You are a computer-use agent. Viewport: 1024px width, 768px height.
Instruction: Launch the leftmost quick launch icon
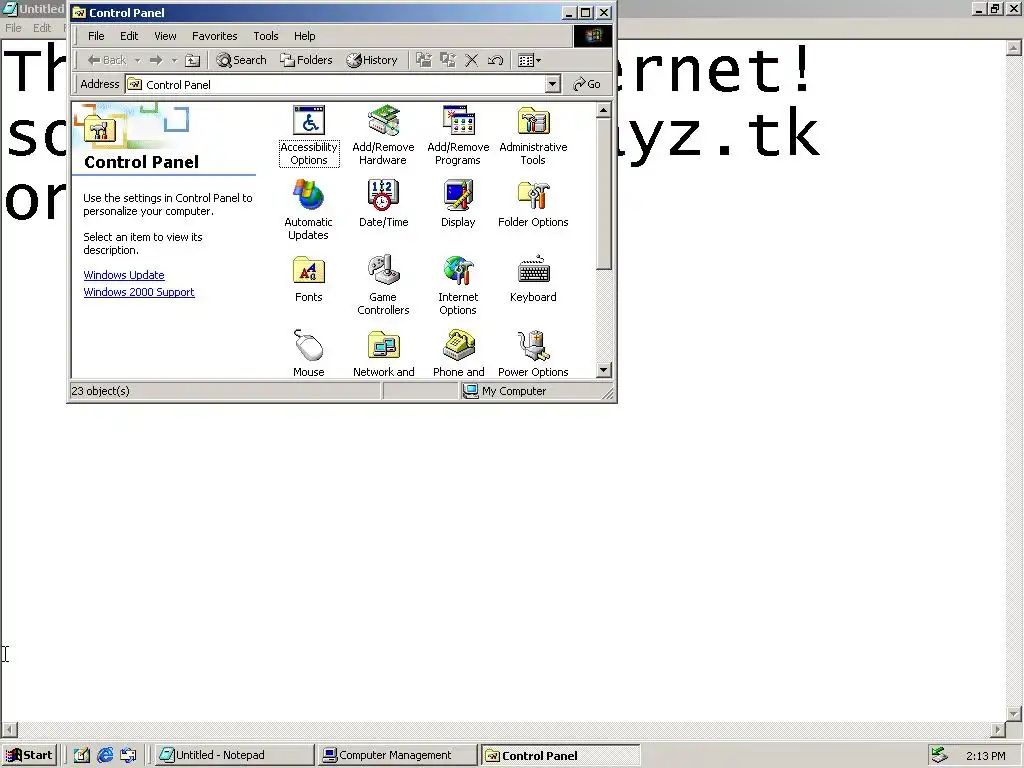(x=81, y=755)
